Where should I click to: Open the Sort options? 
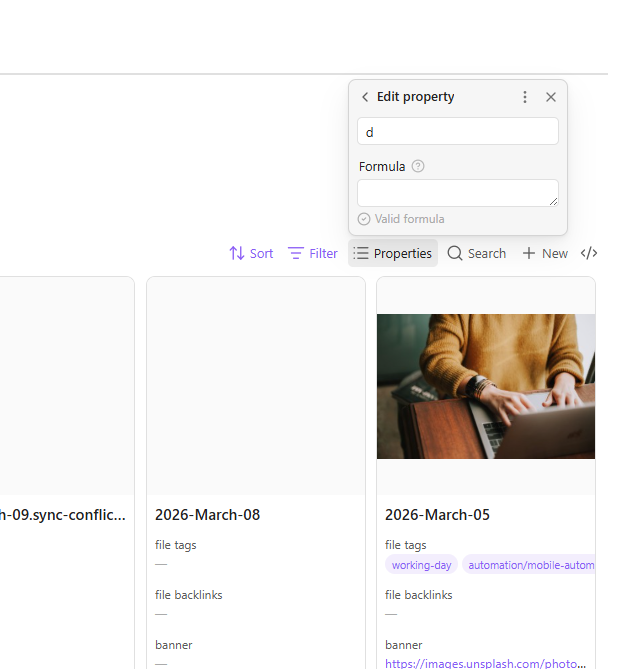tap(251, 253)
